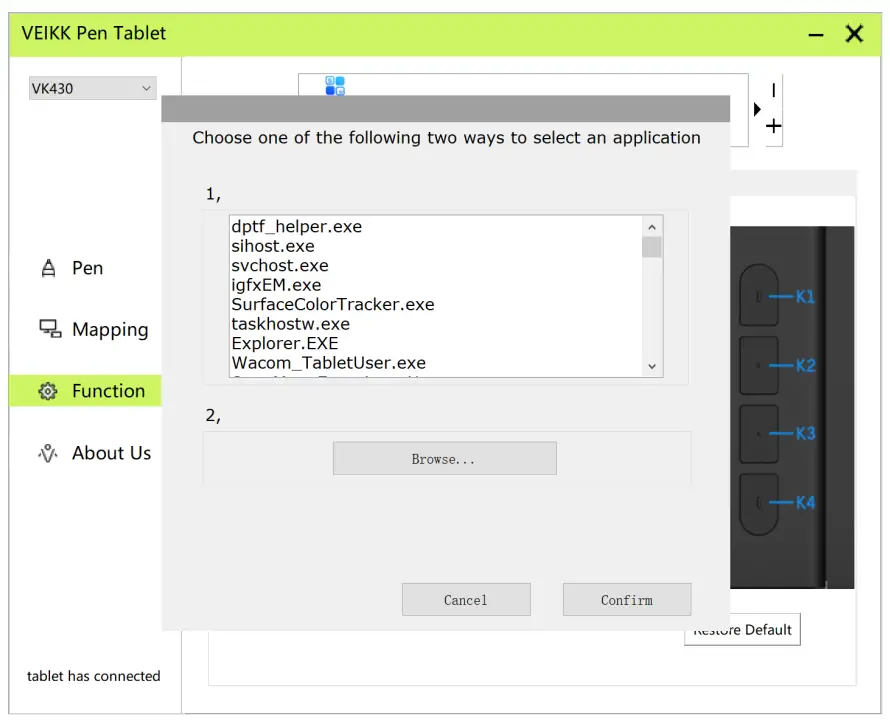Click the K1 tablet key
This screenshot has width=890, height=724.
pyautogui.click(x=759, y=296)
